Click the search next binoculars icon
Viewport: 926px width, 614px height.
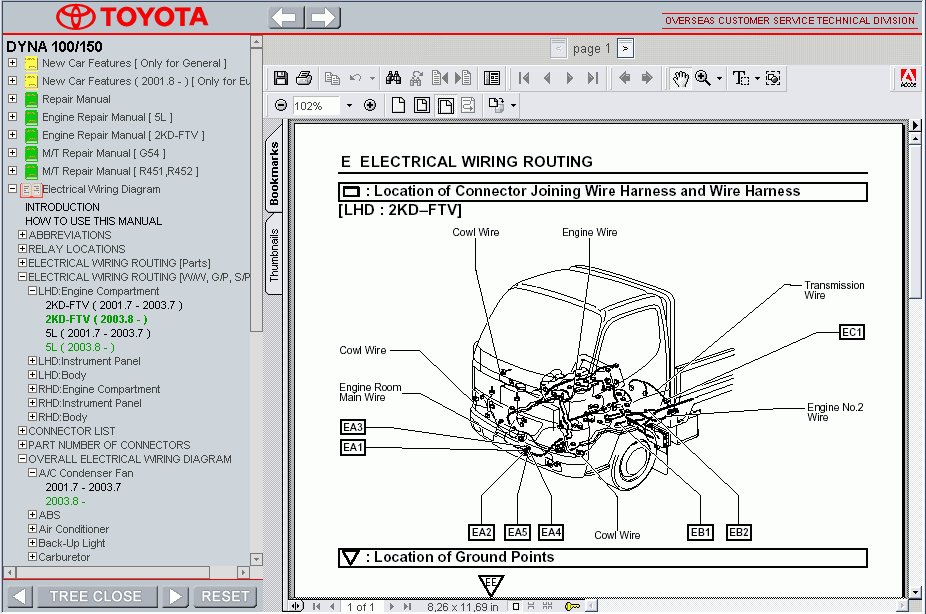tap(417, 78)
